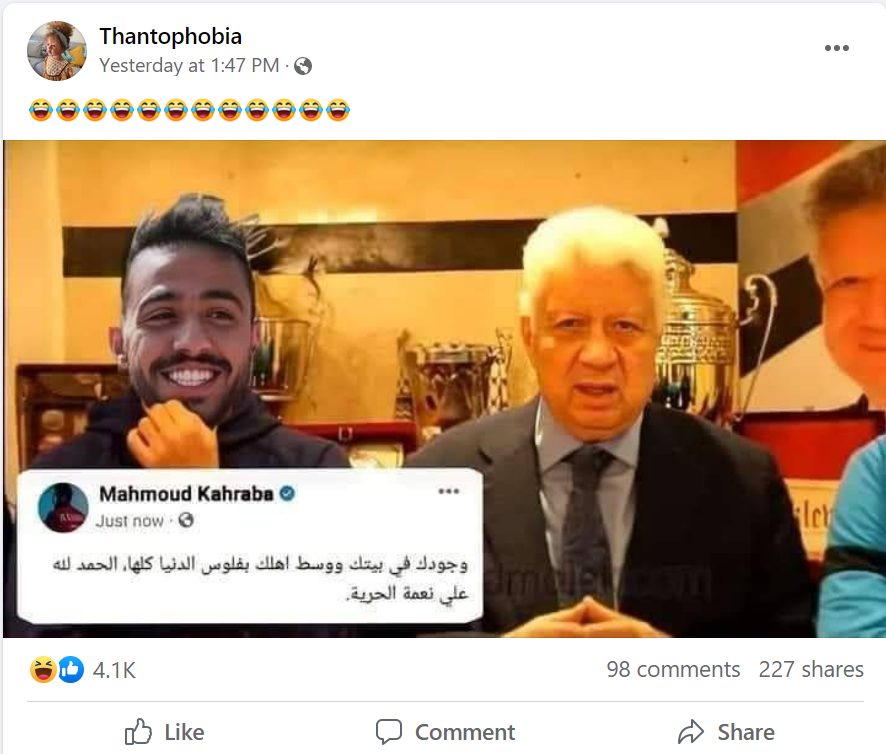886x754 pixels.
Task: Click the embedded post's three-dot icon
Action: click(x=449, y=491)
